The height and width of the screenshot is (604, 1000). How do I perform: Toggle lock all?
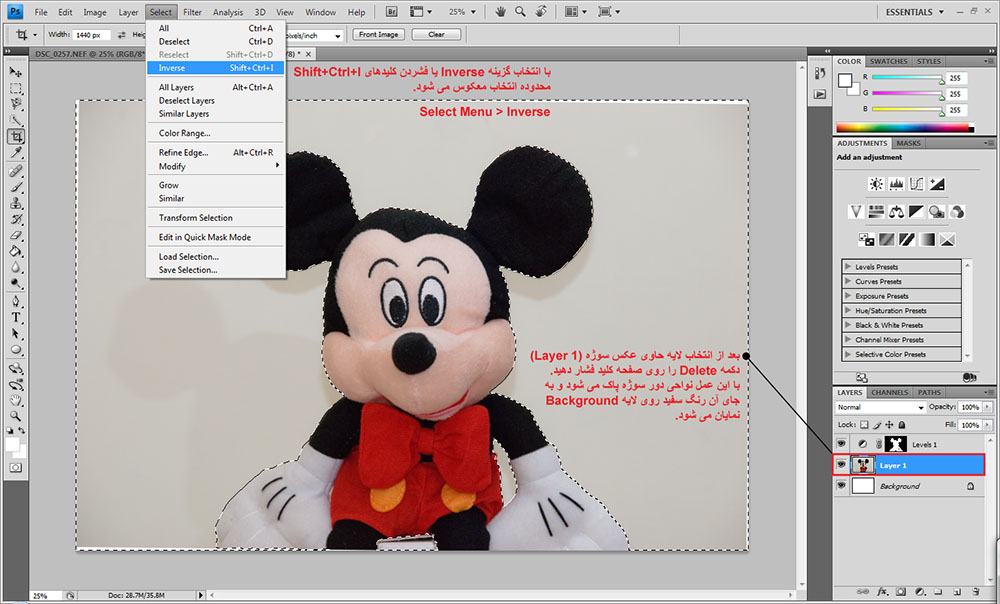[x=902, y=425]
